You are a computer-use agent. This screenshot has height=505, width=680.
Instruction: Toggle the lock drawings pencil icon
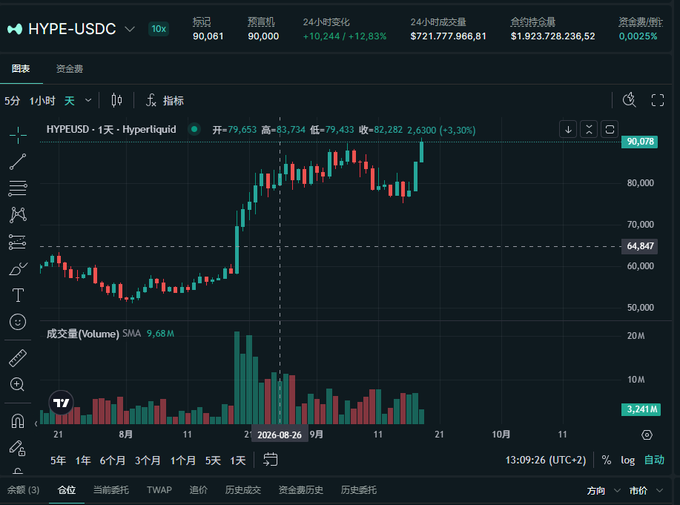(x=18, y=448)
